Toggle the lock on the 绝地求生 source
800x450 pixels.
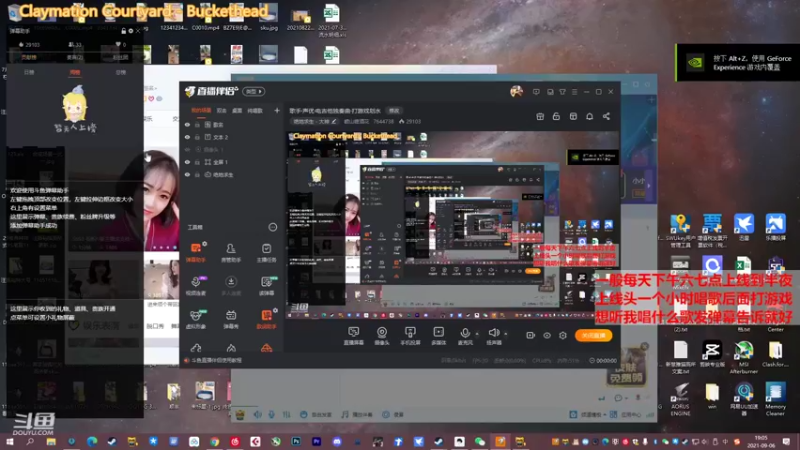pos(197,174)
